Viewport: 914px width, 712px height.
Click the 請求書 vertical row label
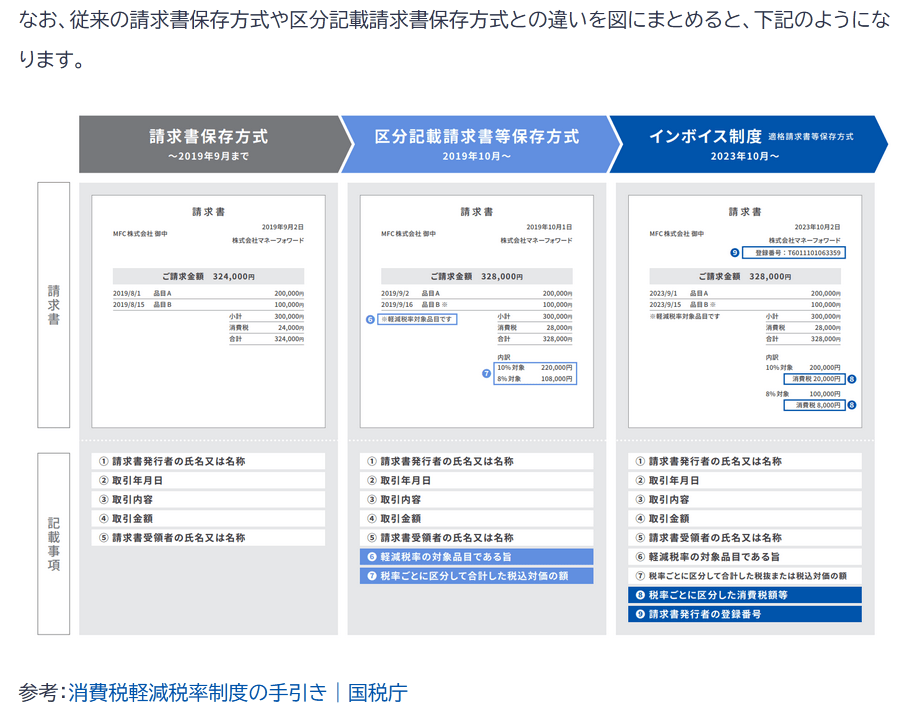54,305
